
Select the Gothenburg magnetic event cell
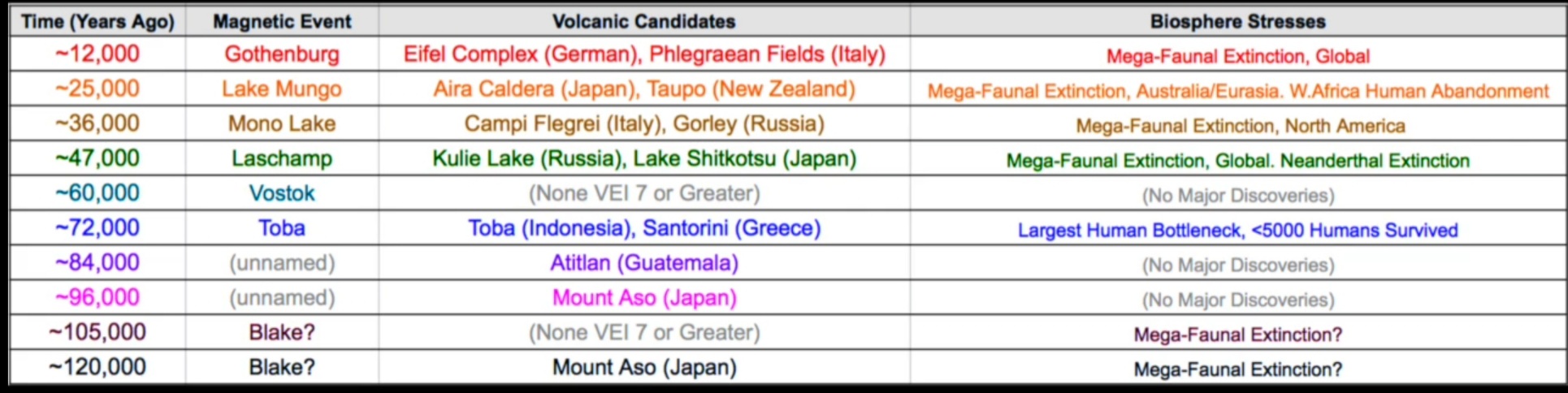(x=282, y=54)
